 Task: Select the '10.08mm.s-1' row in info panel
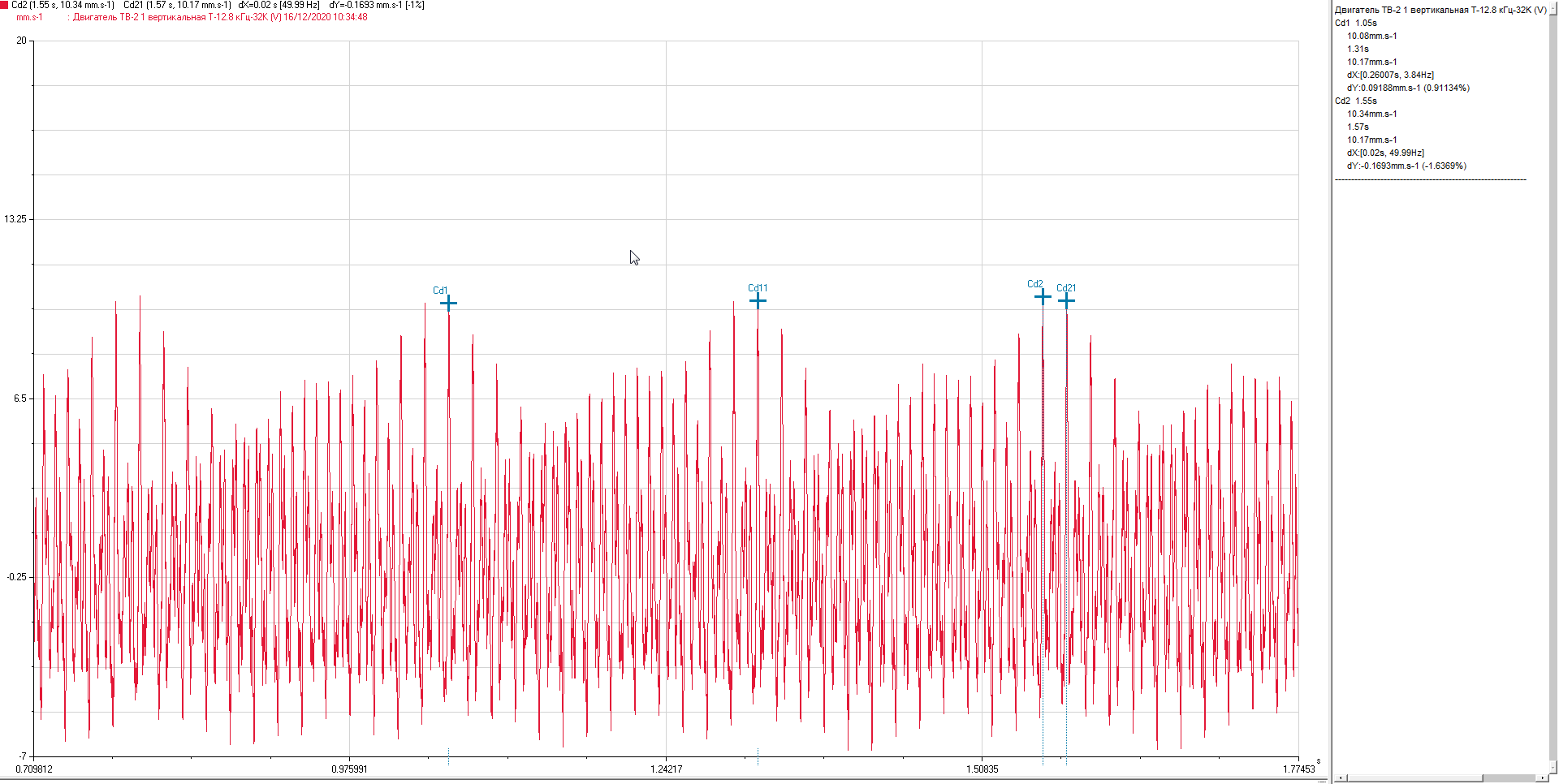[x=1372, y=36]
